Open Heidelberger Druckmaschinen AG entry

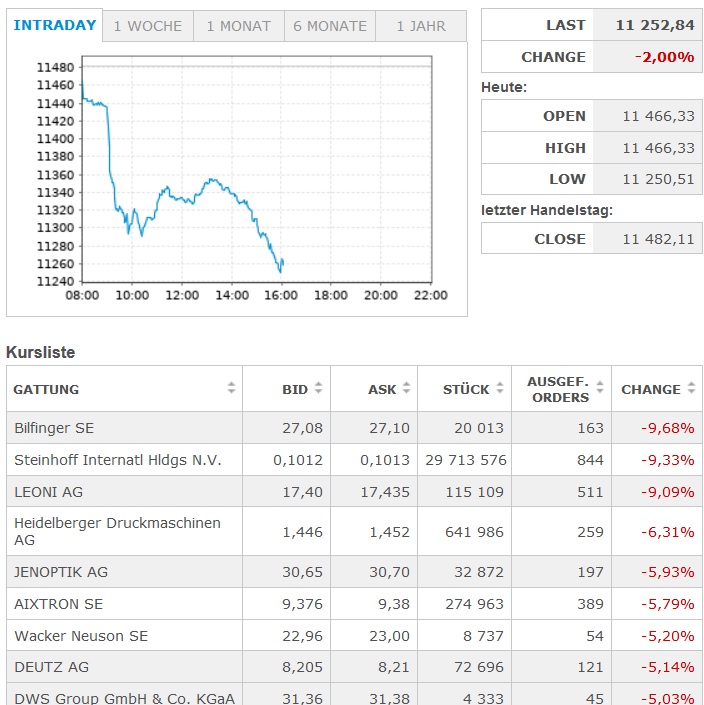click(x=117, y=531)
